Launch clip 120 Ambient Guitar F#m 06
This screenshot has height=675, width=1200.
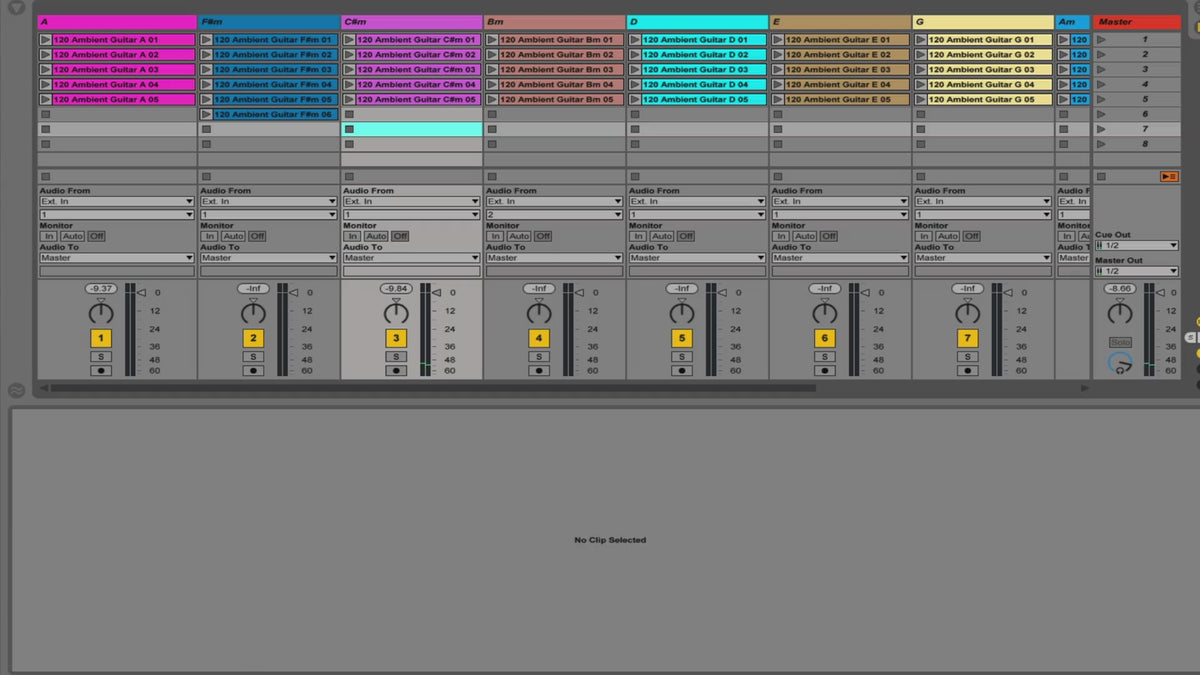pos(207,115)
